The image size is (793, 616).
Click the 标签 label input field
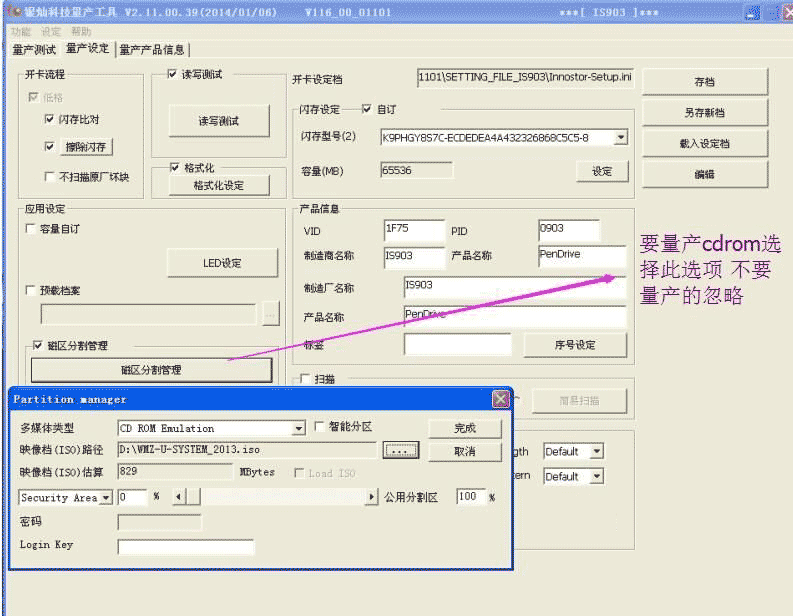click(458, 344)
